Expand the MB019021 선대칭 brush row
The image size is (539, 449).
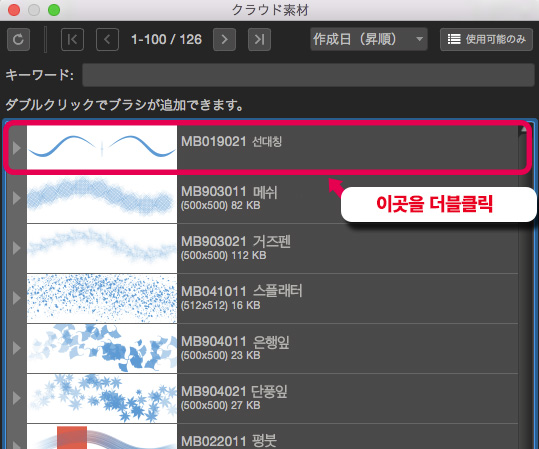point(16,148)
